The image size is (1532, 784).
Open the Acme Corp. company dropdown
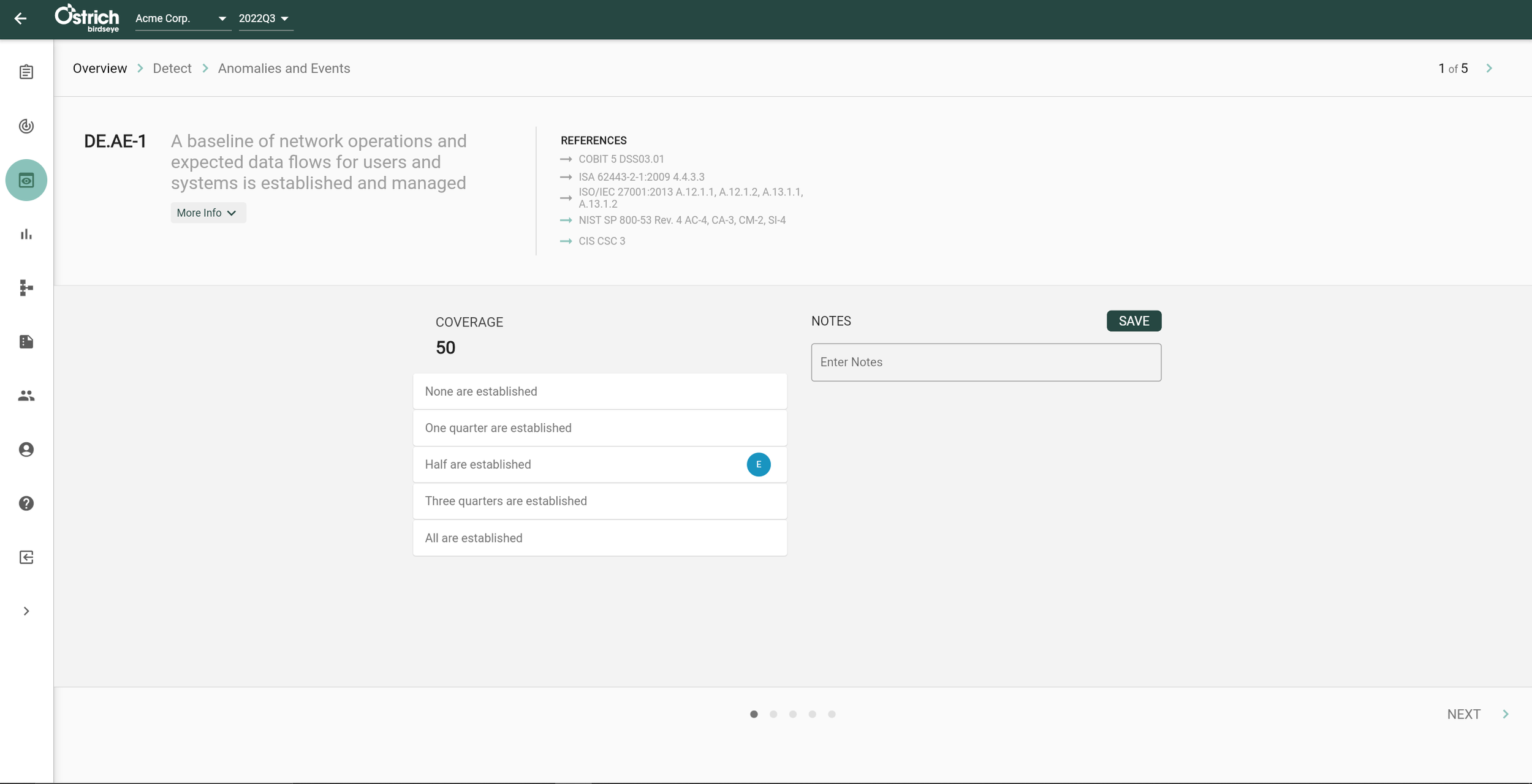point(181,19)
